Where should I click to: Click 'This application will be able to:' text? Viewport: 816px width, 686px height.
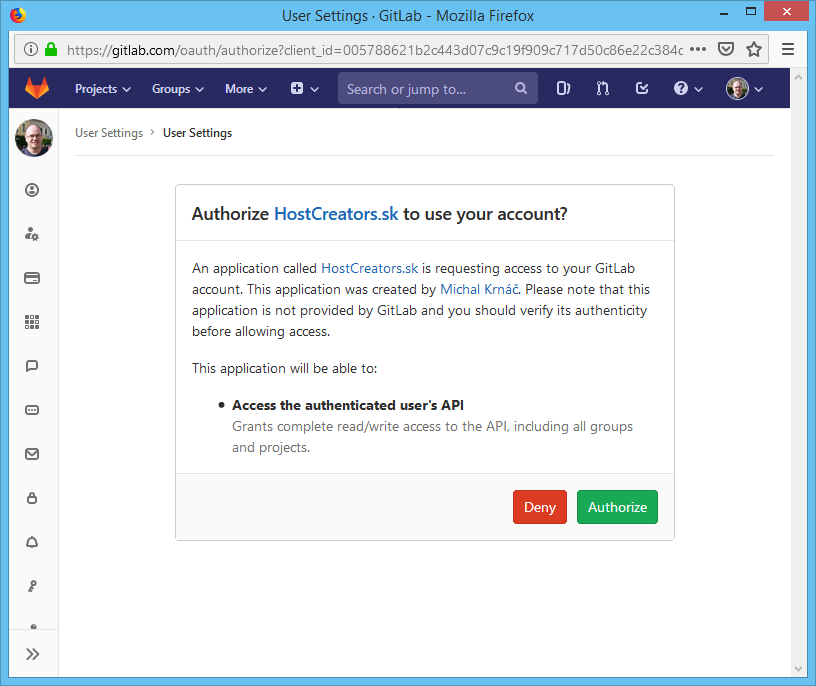coord(285,369)
